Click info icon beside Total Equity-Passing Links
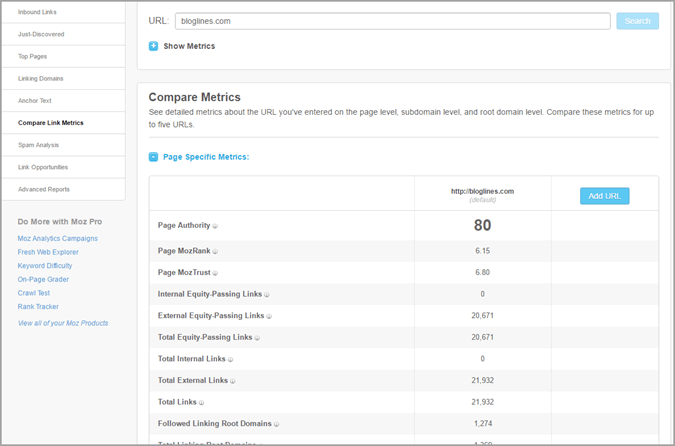 257,338
